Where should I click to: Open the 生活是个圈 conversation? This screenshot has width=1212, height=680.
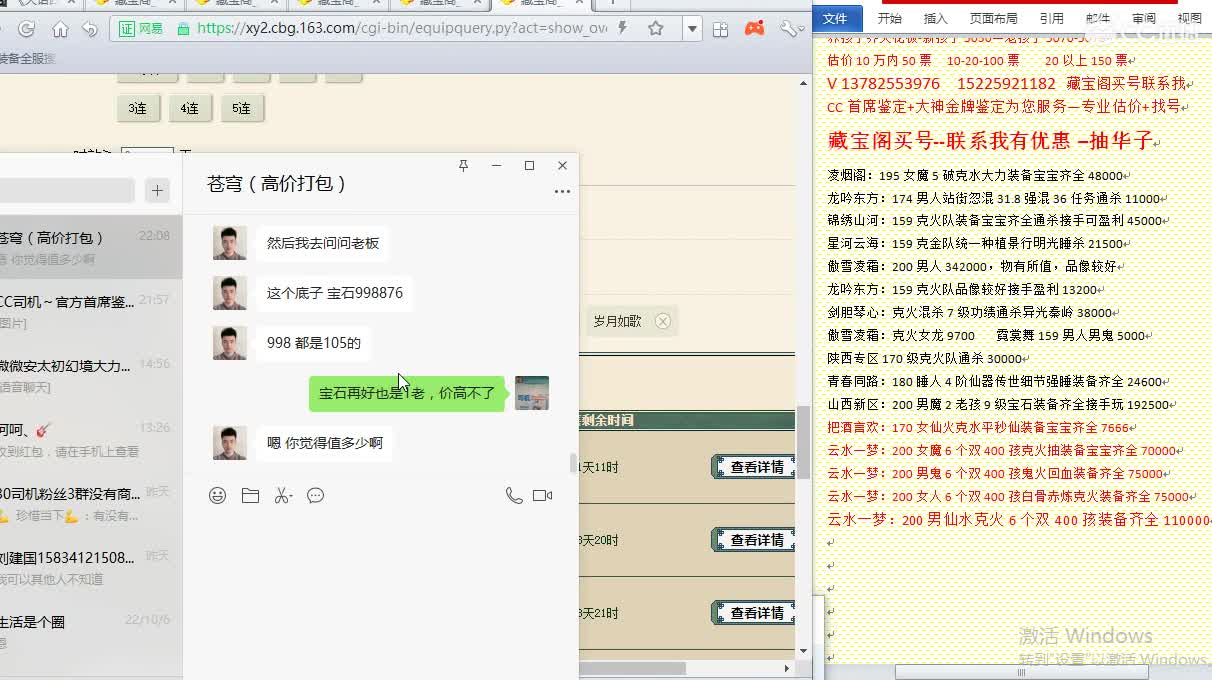tap(91, 631)
